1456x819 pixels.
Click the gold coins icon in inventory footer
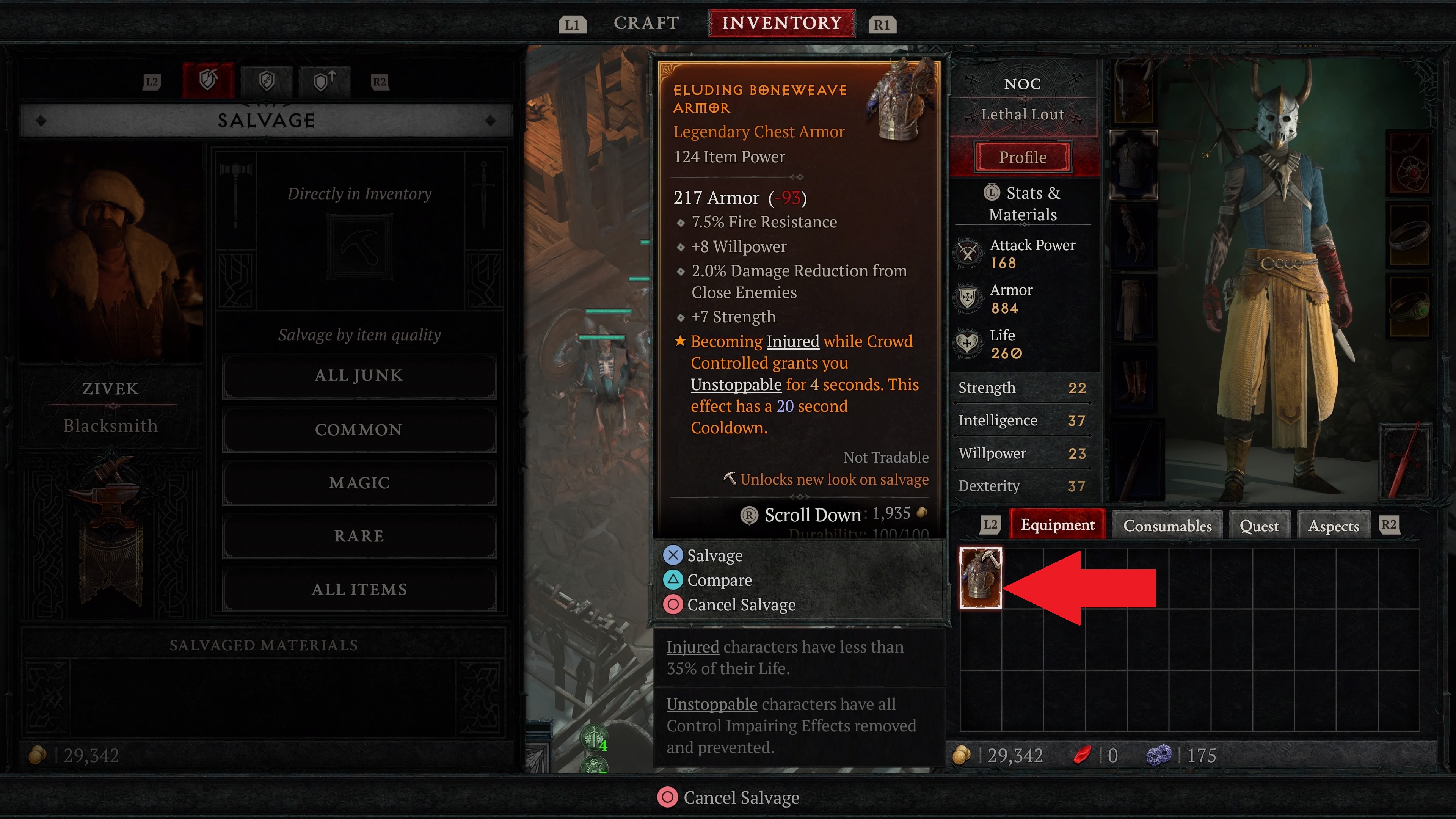pos(962,756)
